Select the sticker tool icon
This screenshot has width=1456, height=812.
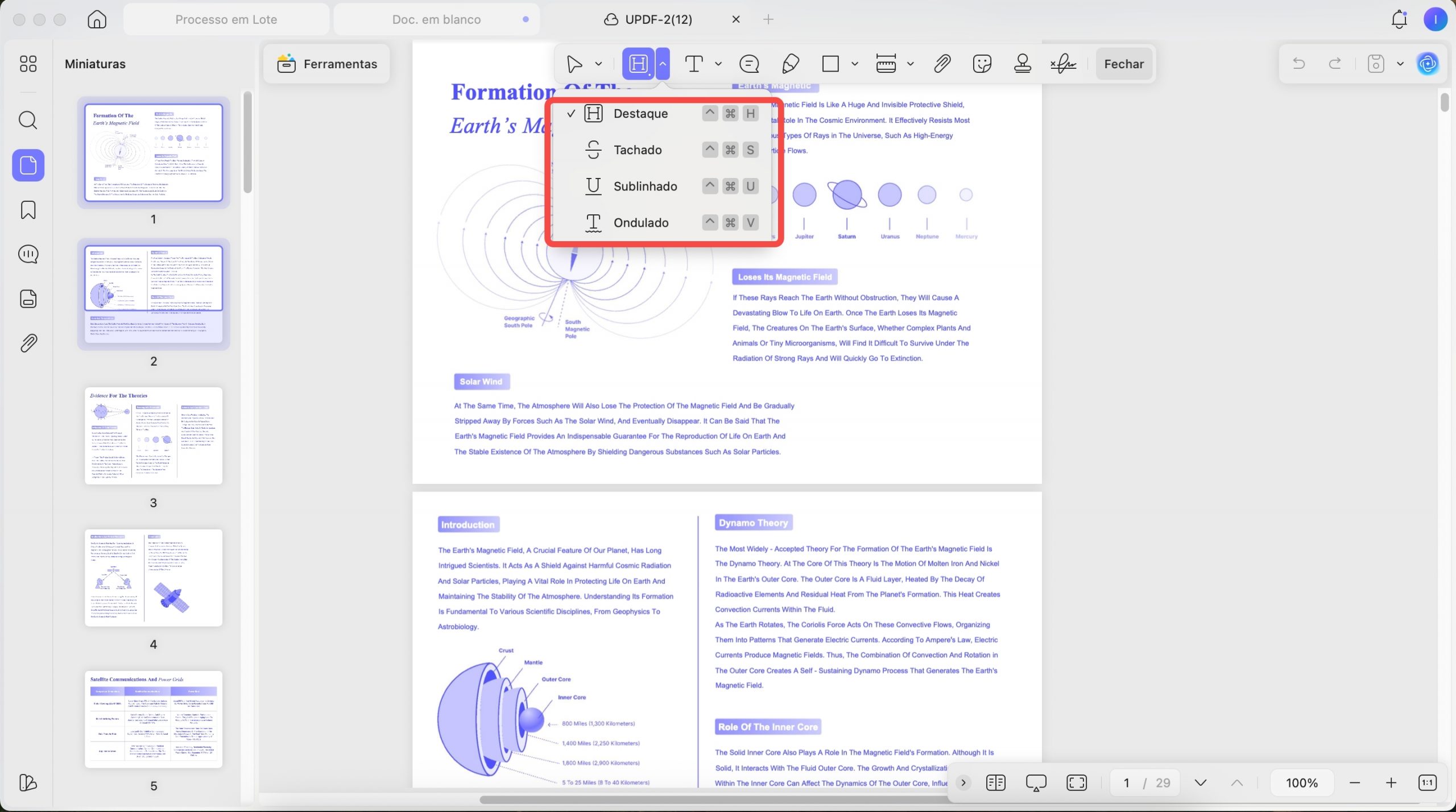982,64
